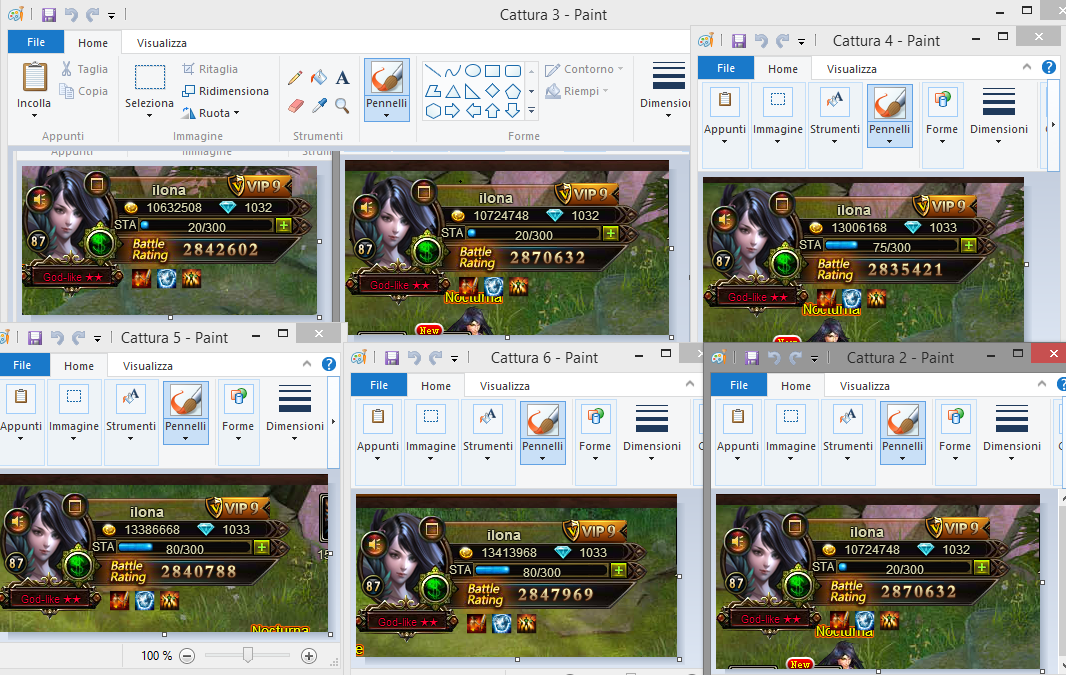The height and width of the screenshot is (675, 1066).
Task: Open the File menu in Cattura 6
Action: click(x=379, y=386)
